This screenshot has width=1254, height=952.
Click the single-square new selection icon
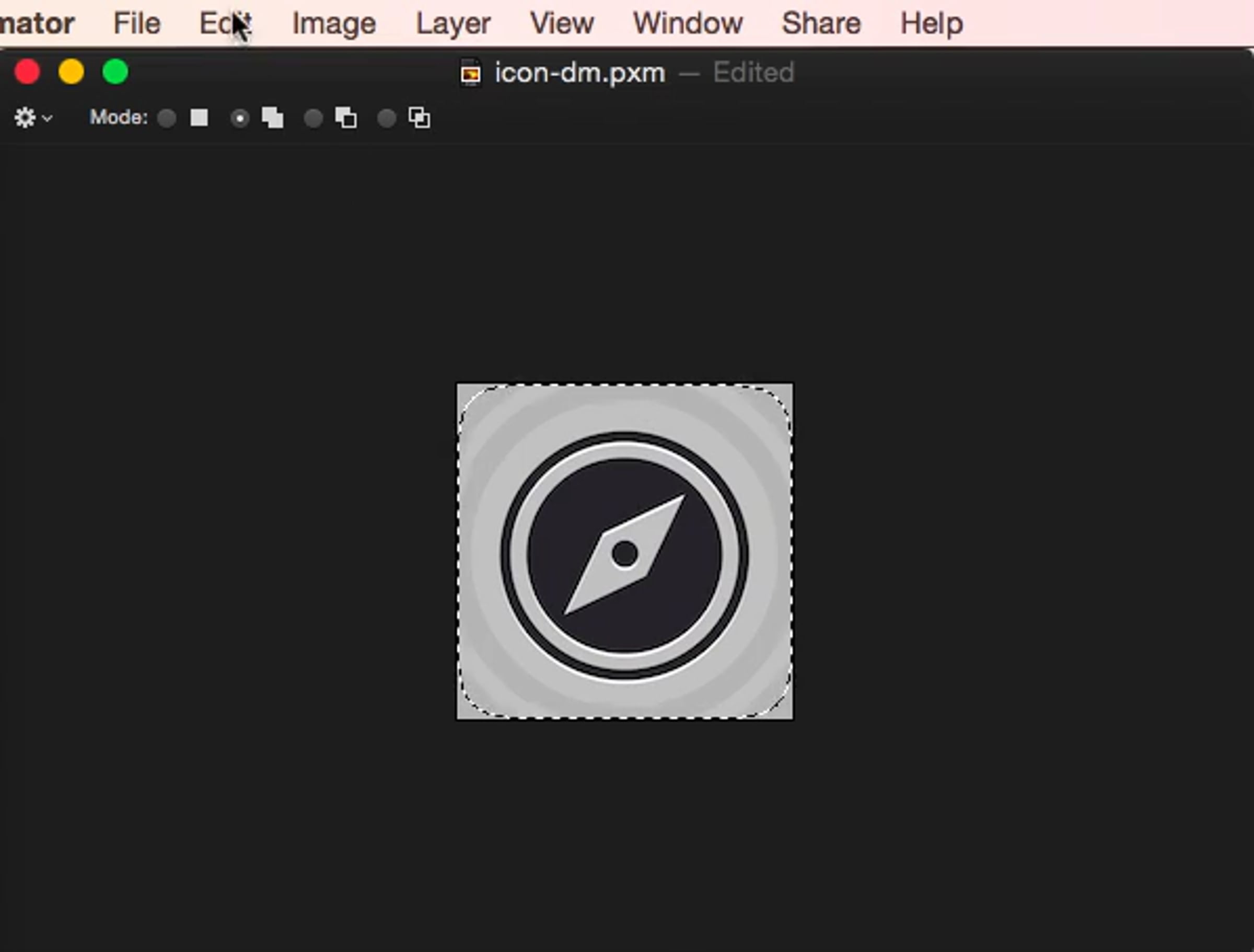click(199, 118)
